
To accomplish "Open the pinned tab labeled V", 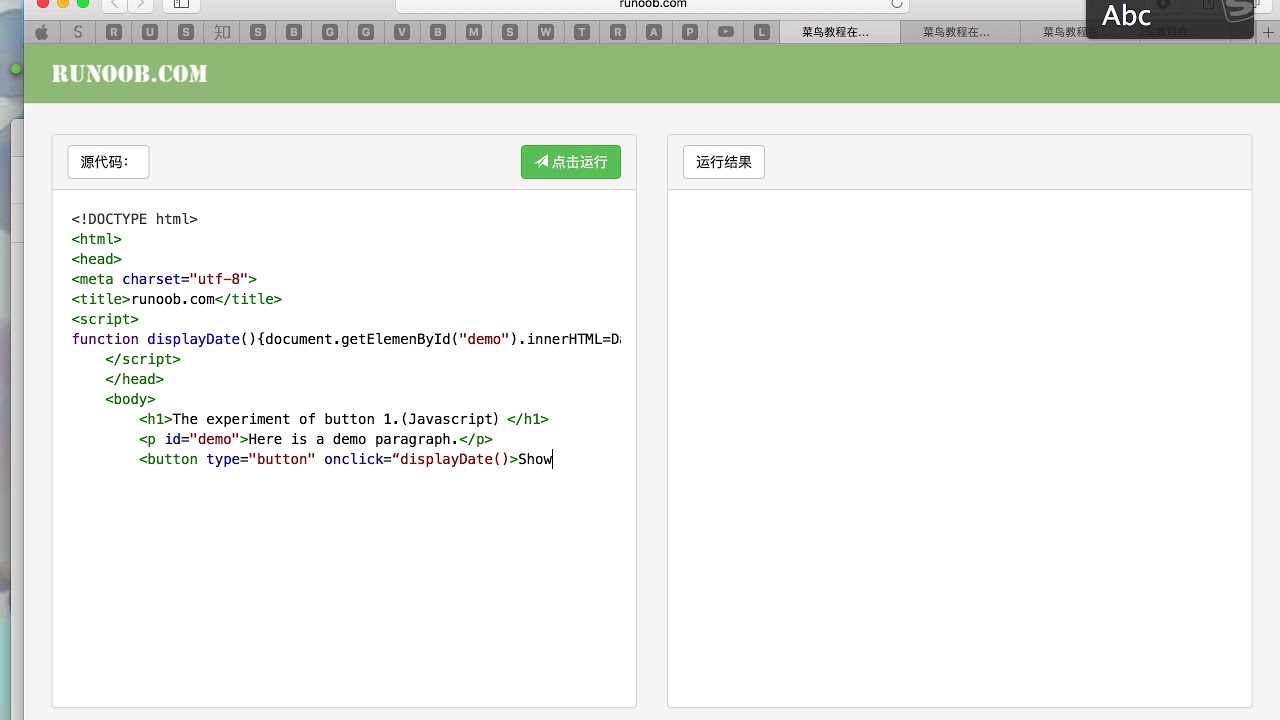I will [402, 32].
